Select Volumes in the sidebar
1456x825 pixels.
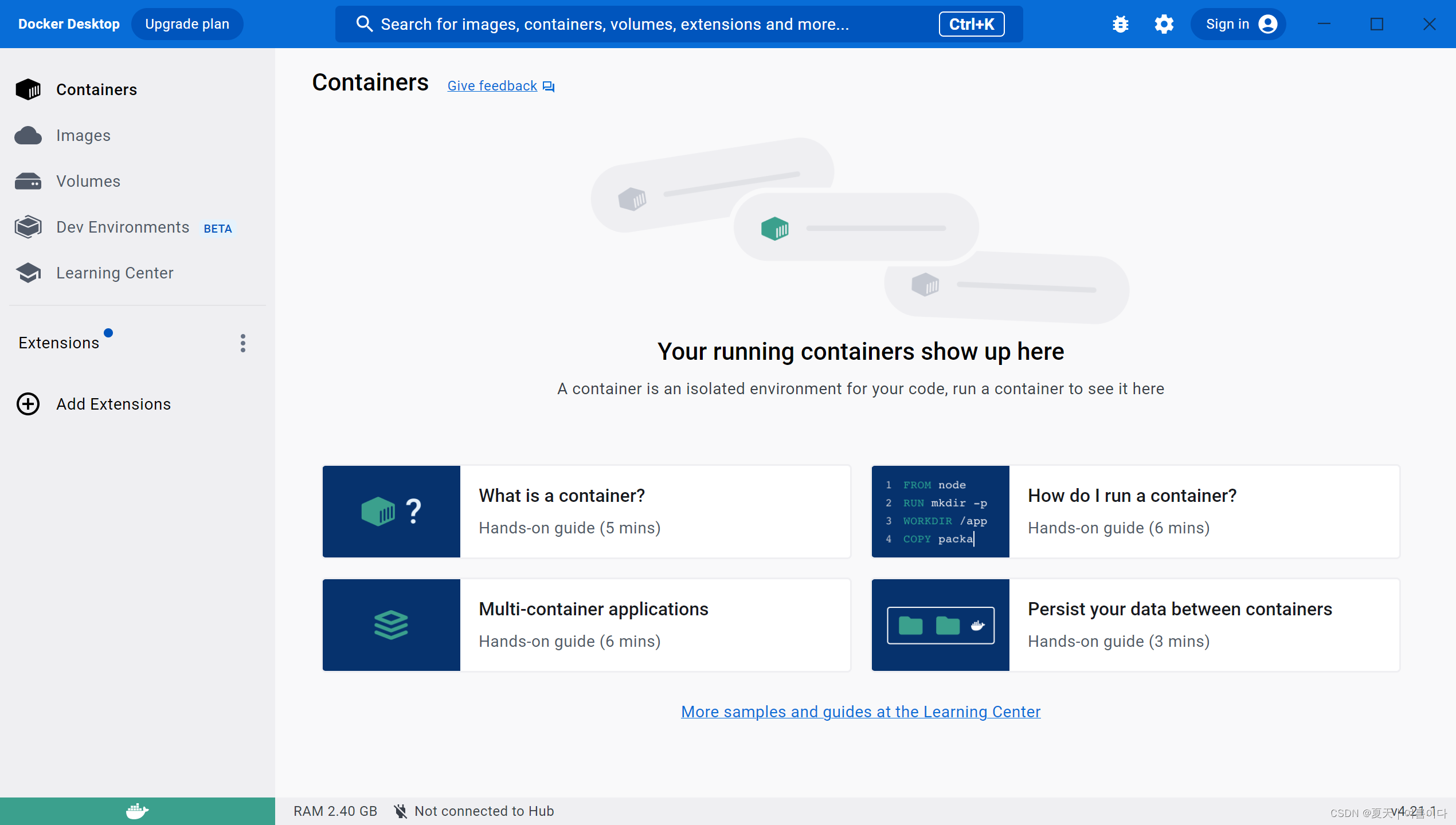pyautogui.click(x=88, y=182)
